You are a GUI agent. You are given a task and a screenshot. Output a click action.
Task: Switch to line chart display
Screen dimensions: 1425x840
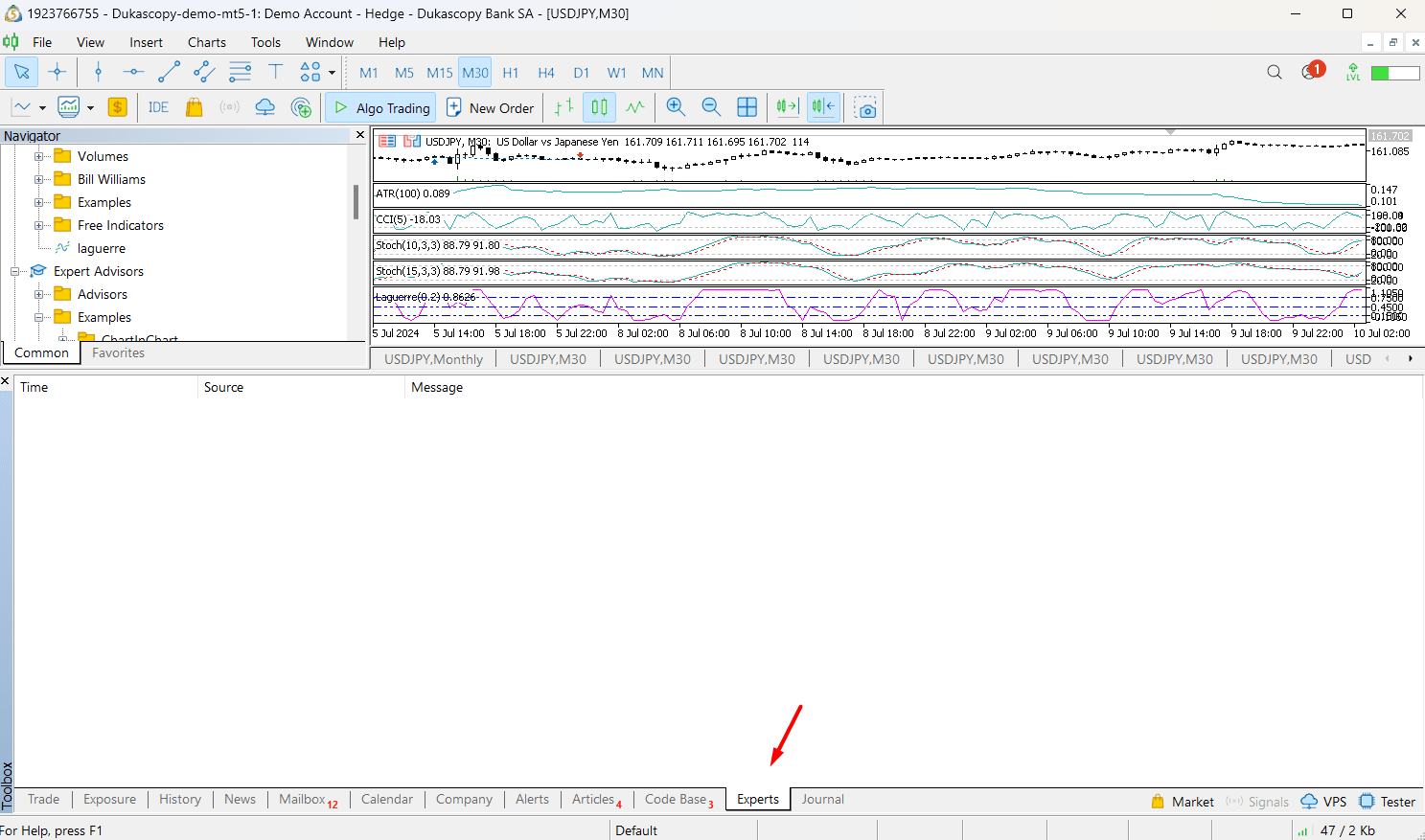click(634, 107)
